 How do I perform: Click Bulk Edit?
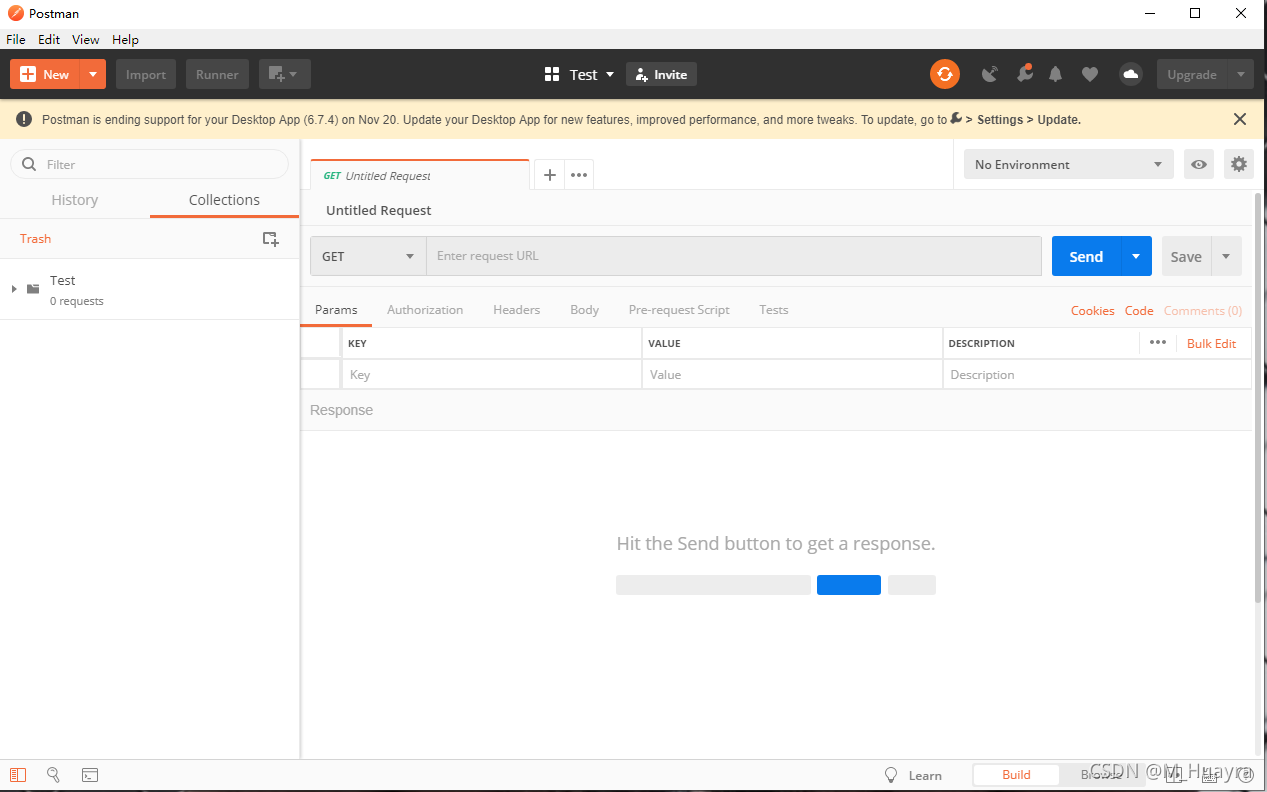[1211, 343]
